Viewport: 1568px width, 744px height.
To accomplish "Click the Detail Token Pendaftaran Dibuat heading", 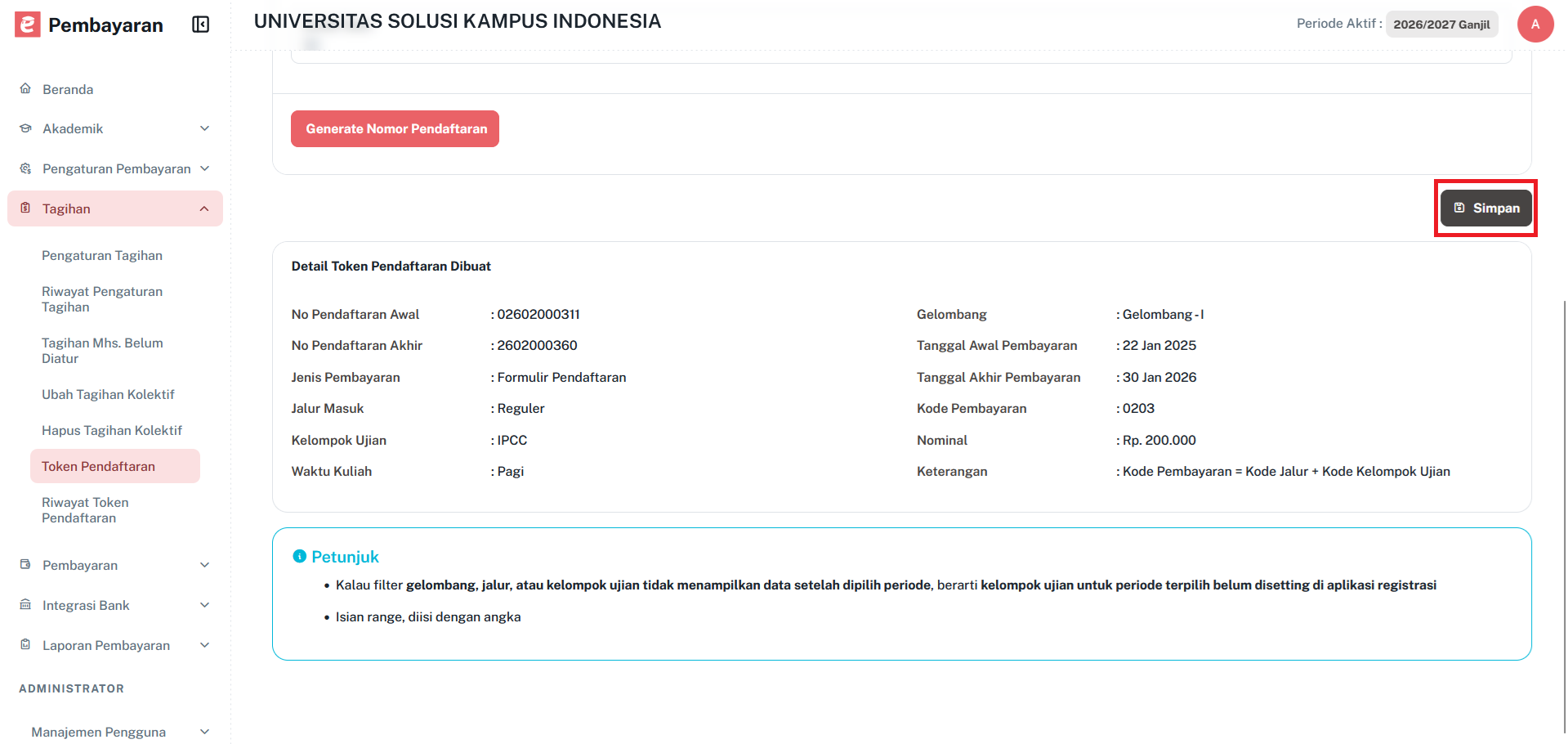I will click(x=391, y=266).
